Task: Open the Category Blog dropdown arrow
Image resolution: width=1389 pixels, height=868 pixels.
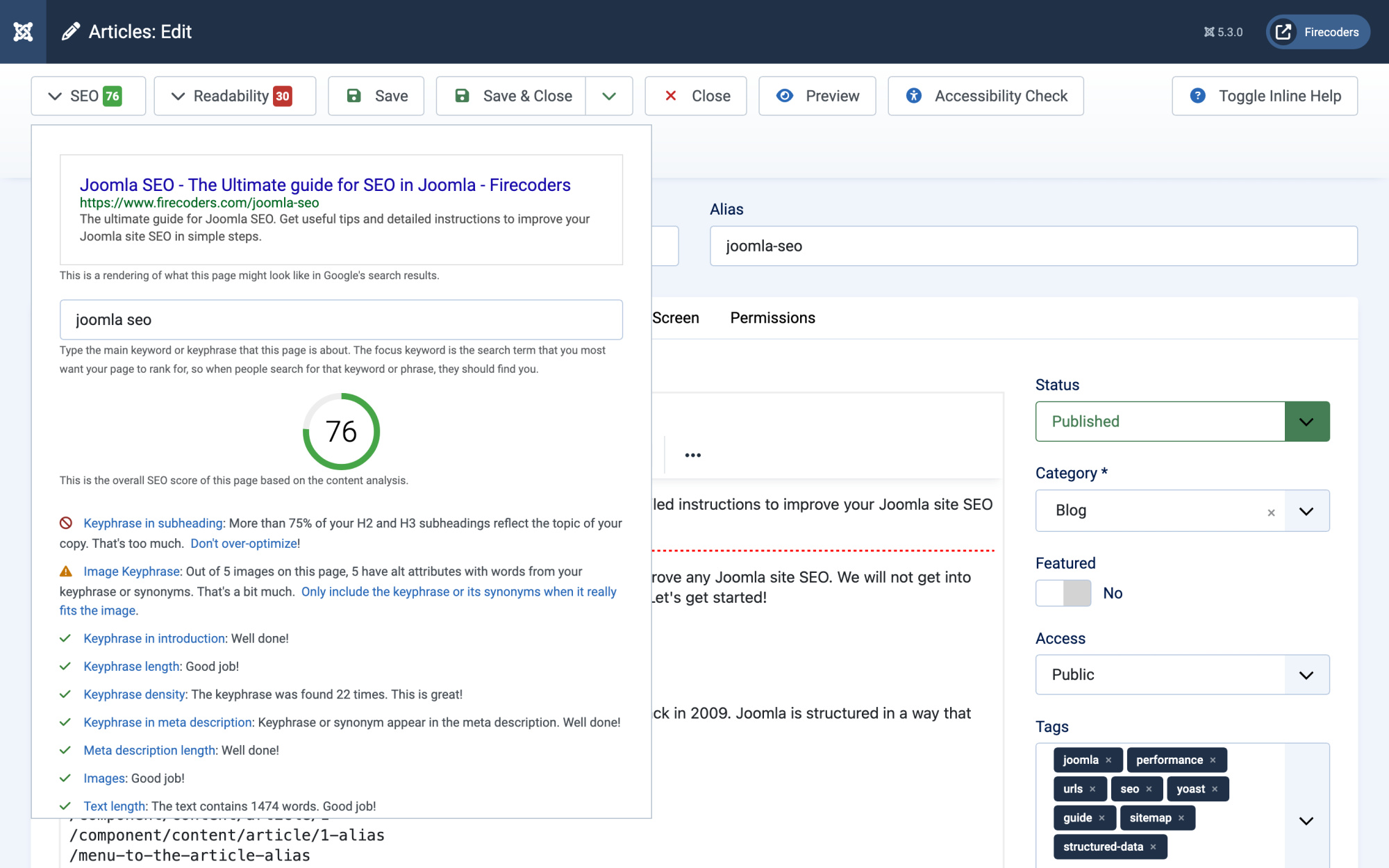Action: [x=1306, y=511]
